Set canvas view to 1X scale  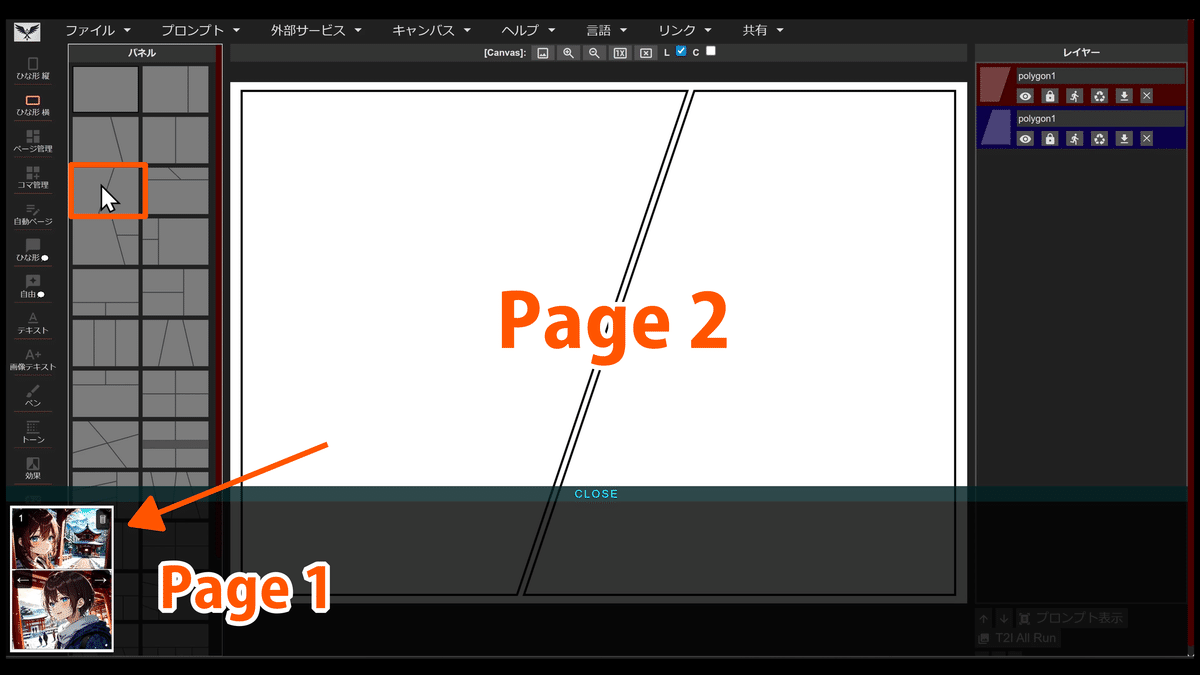(x=620, y=53)
